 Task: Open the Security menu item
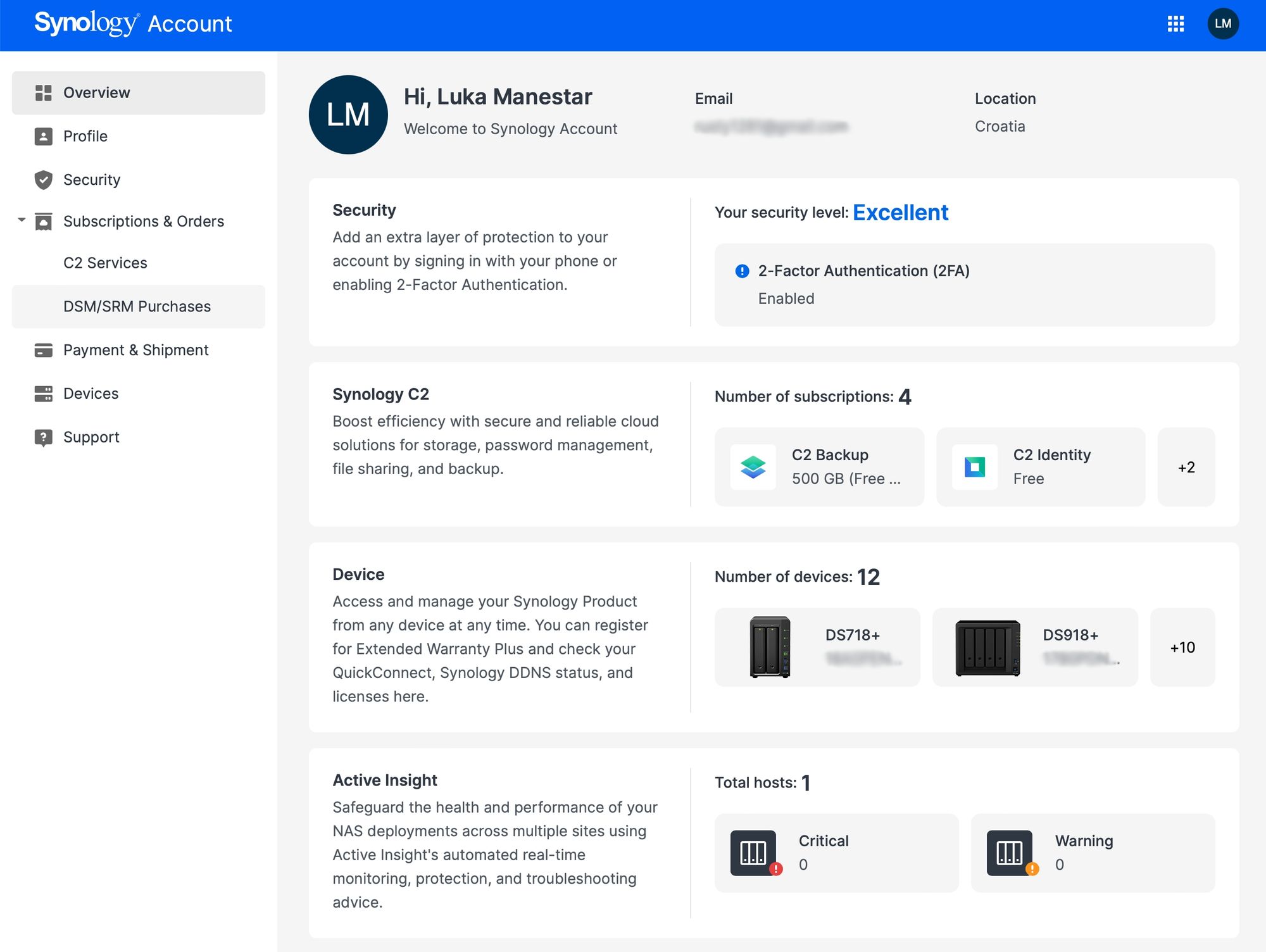pos(139,180)
